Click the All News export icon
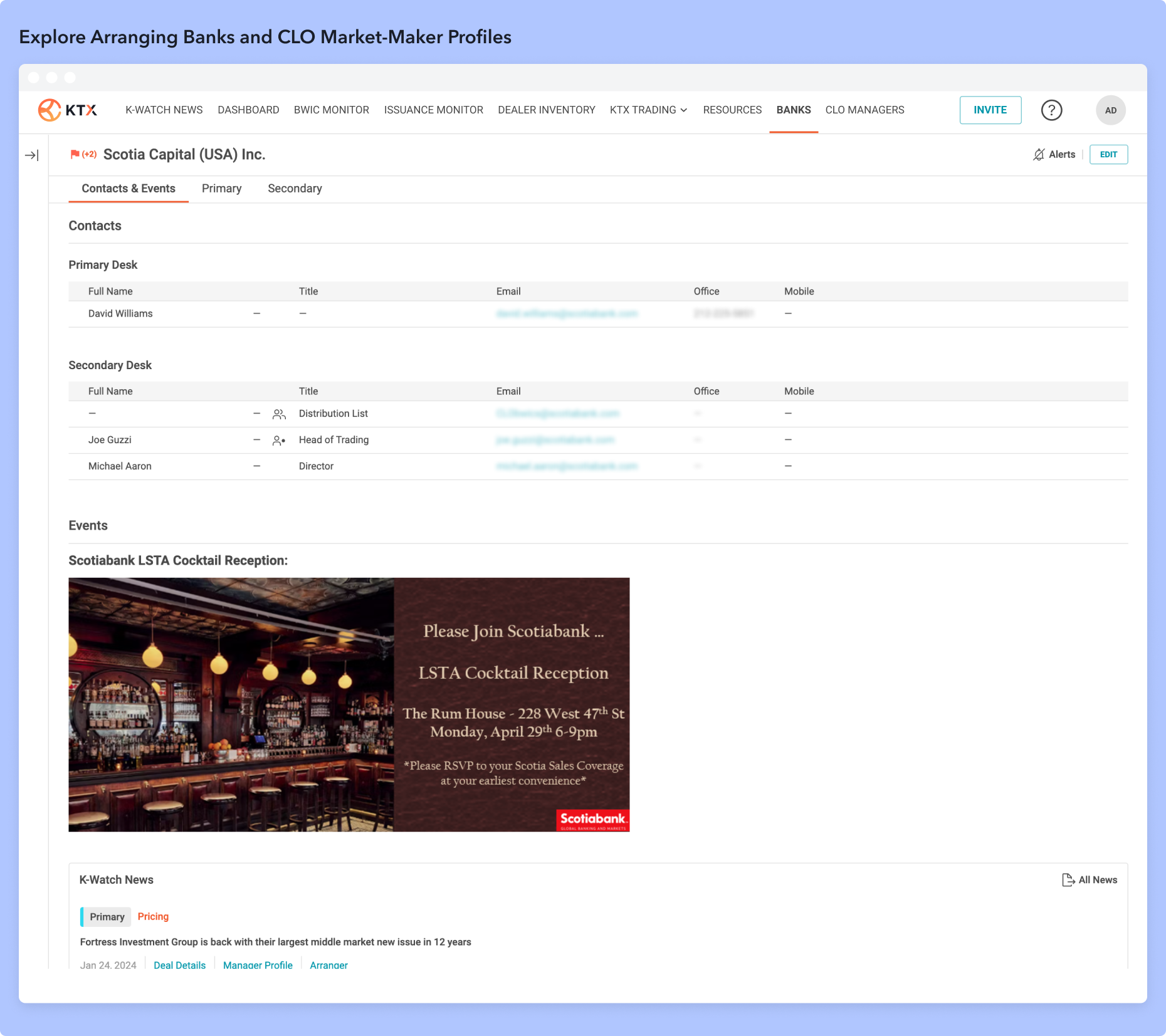 click(x=1068, y=880)
